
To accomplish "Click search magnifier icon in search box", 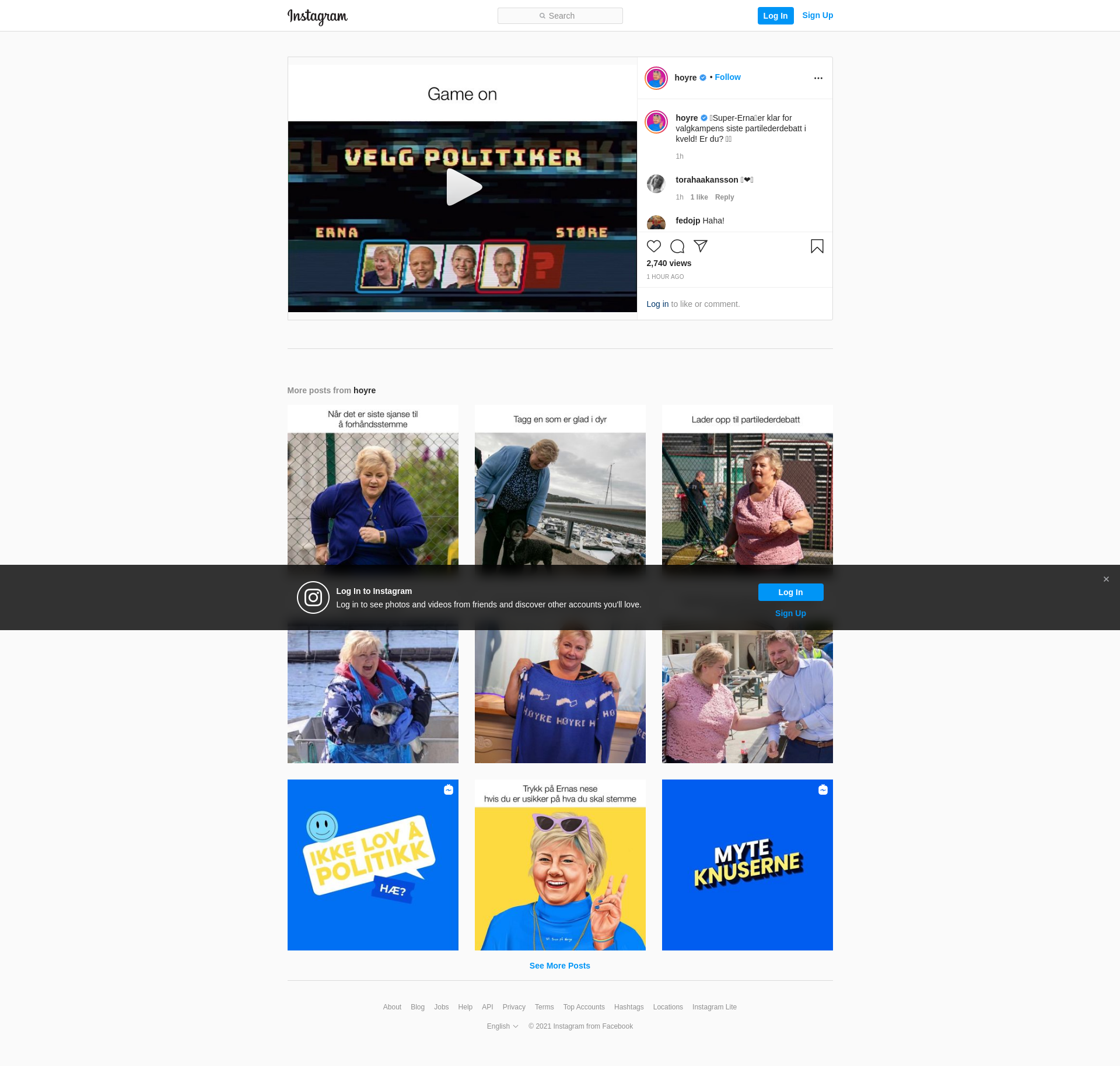I will pyautogui.click(x=542, y=16).
